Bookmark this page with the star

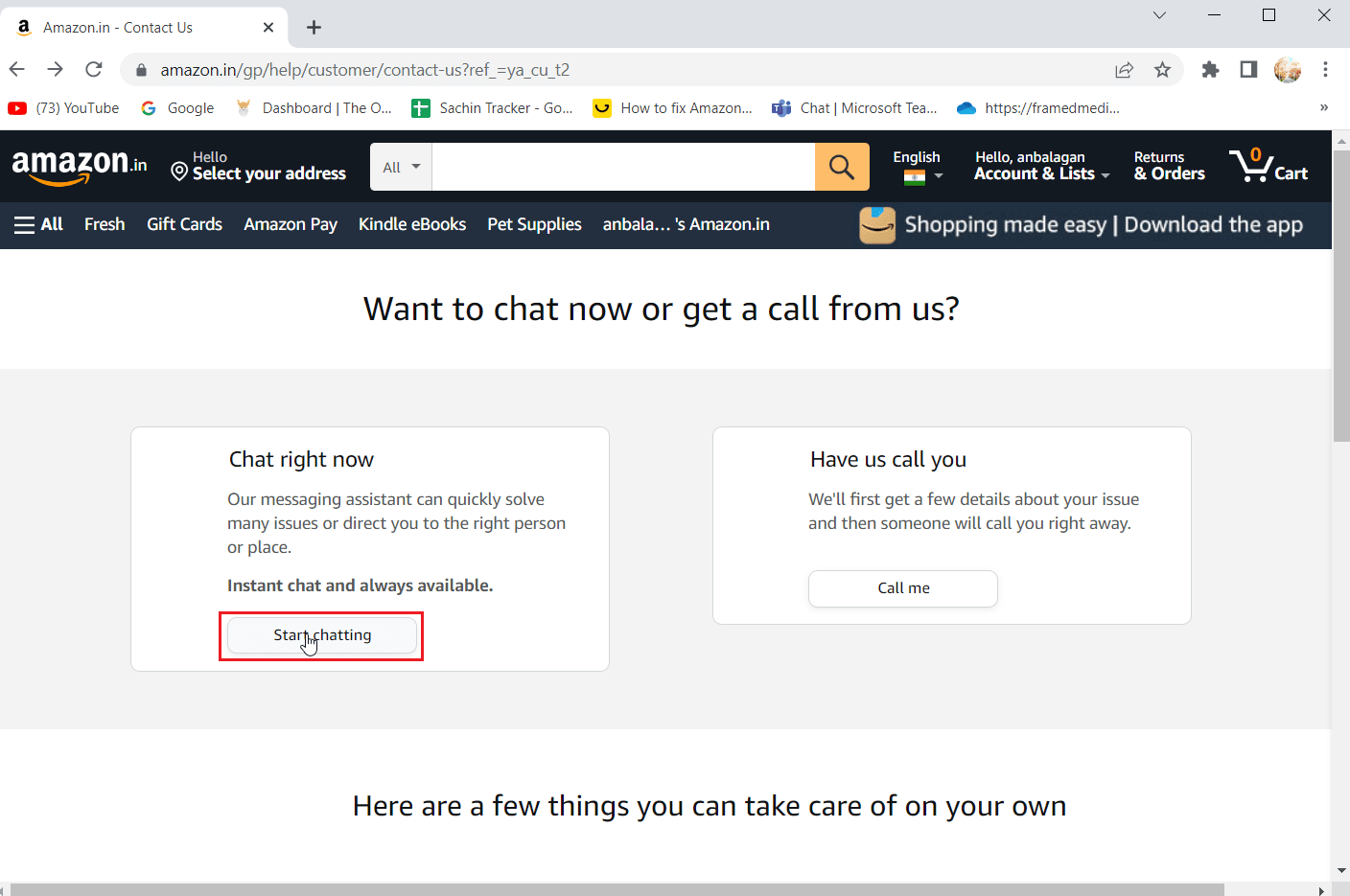1162,70
